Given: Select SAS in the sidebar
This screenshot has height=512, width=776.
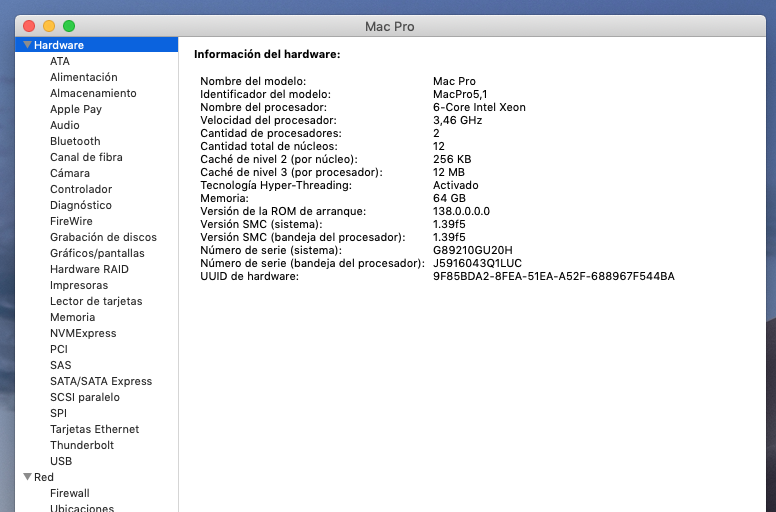Looking at the screenshot, I should coord(60,365).
